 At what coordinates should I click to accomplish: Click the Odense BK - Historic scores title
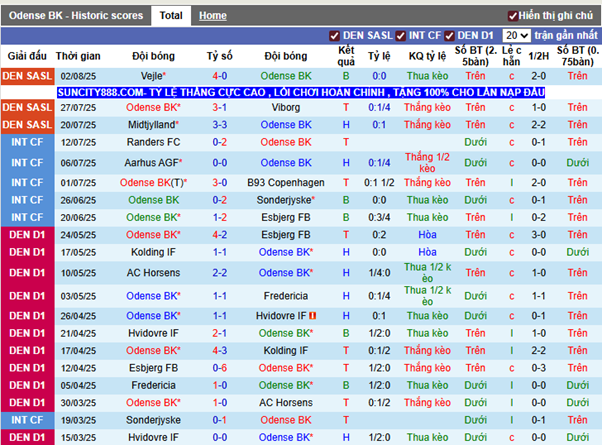(76, 16)
